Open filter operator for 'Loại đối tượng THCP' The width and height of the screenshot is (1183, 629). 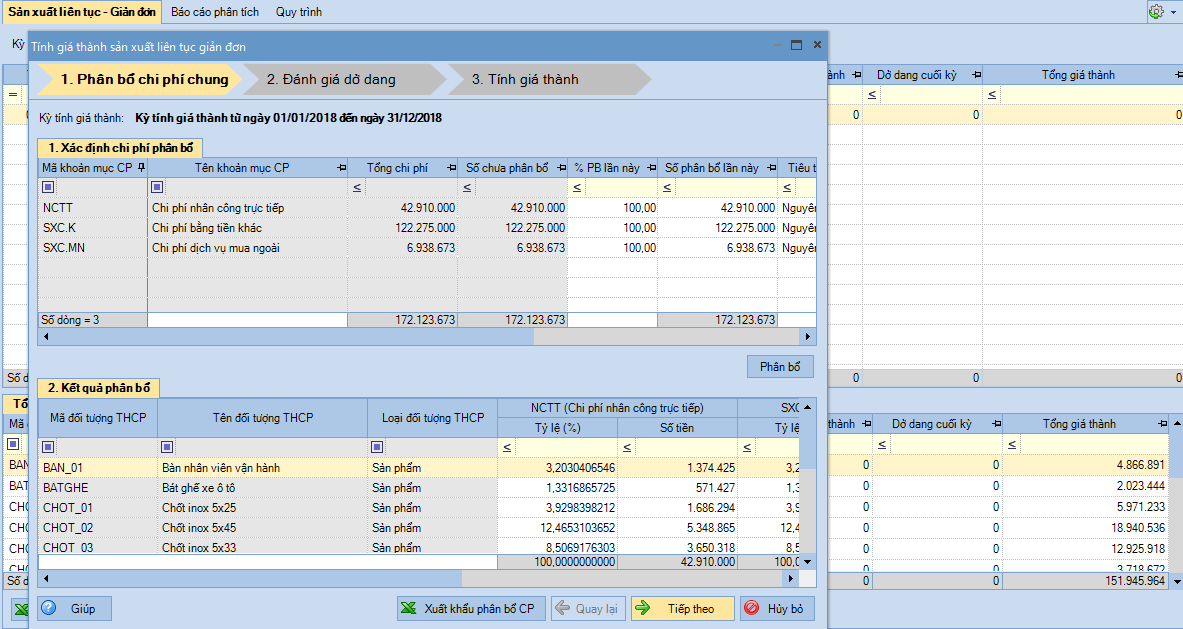pyautogui.click(x=377, y=447)
